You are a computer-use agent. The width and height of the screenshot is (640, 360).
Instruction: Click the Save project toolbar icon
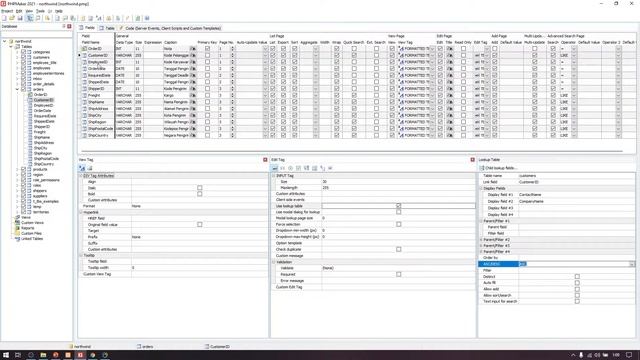[20, 18]
